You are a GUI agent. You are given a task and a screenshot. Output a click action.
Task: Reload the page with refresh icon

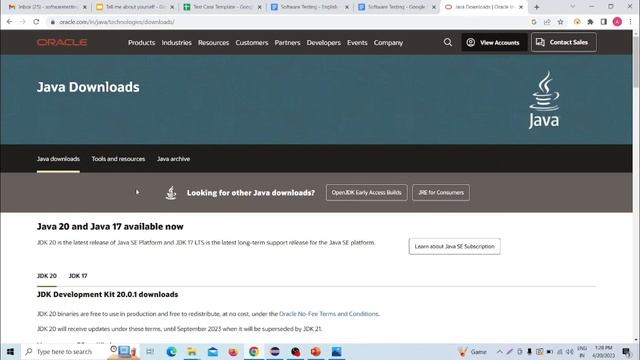click(x=36, y=22)
